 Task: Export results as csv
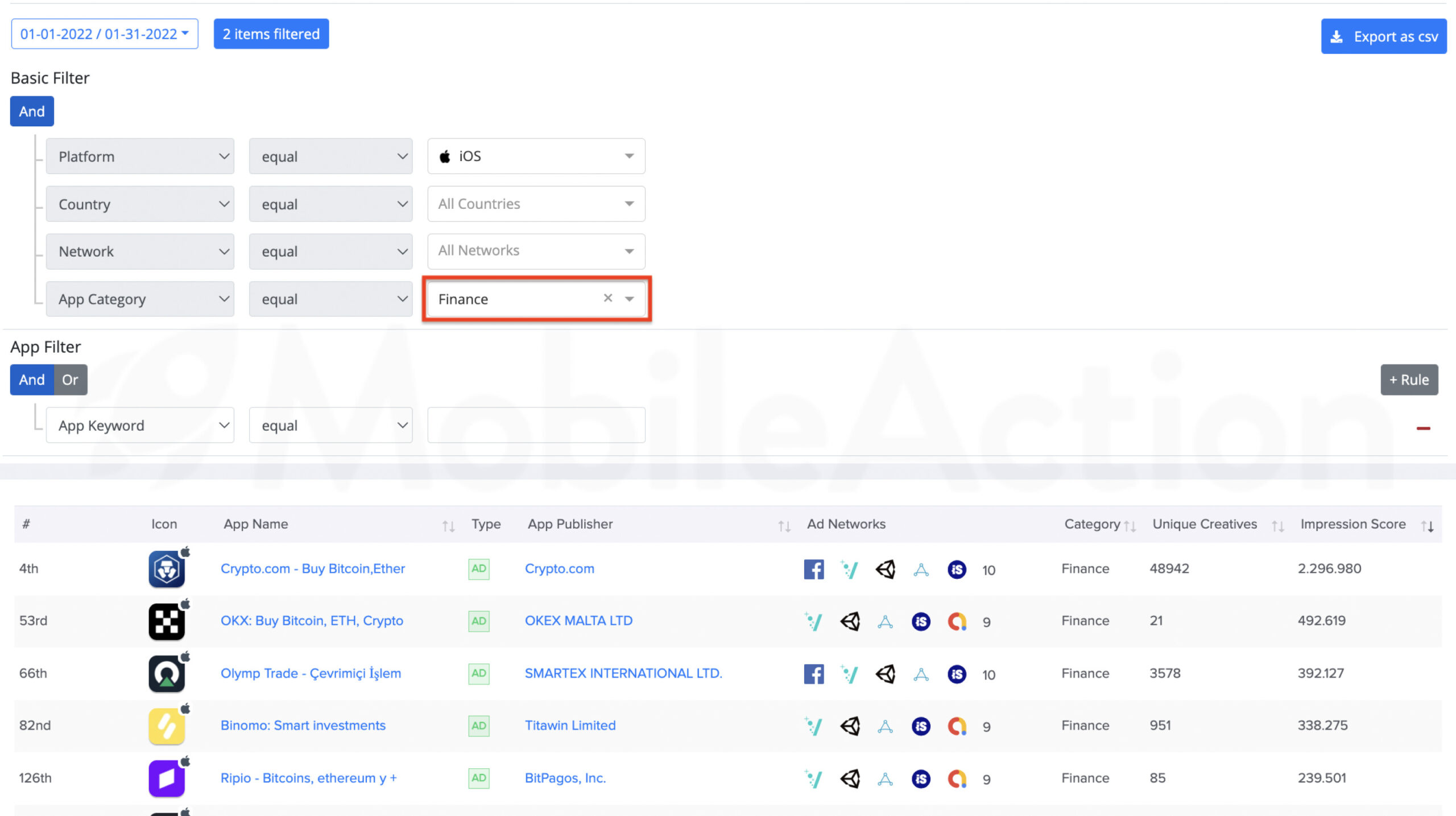[1384, 36]
